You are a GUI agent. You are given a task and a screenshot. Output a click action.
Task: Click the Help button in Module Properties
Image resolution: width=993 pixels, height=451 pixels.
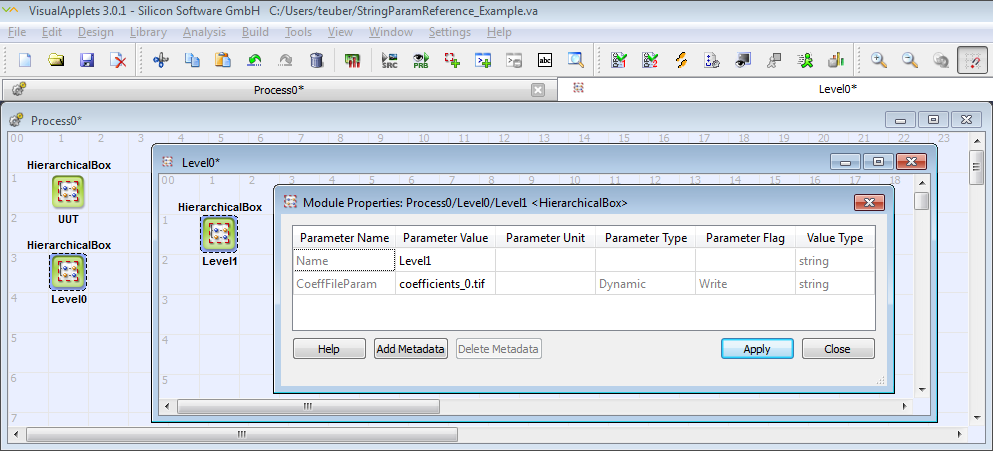tap(329, 349)
